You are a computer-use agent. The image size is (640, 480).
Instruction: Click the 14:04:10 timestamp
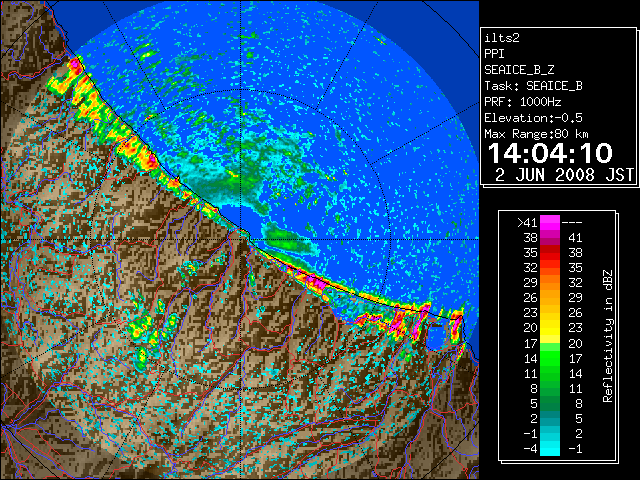point(550,153)
